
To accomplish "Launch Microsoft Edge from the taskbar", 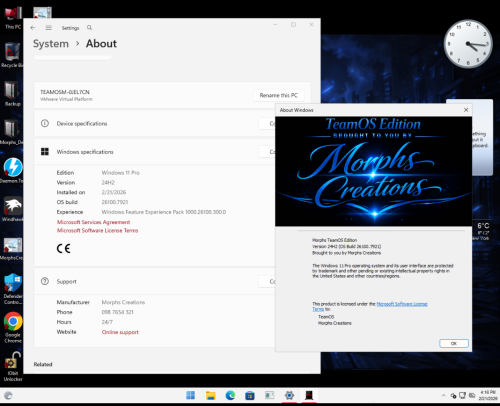I will [230, 396].
